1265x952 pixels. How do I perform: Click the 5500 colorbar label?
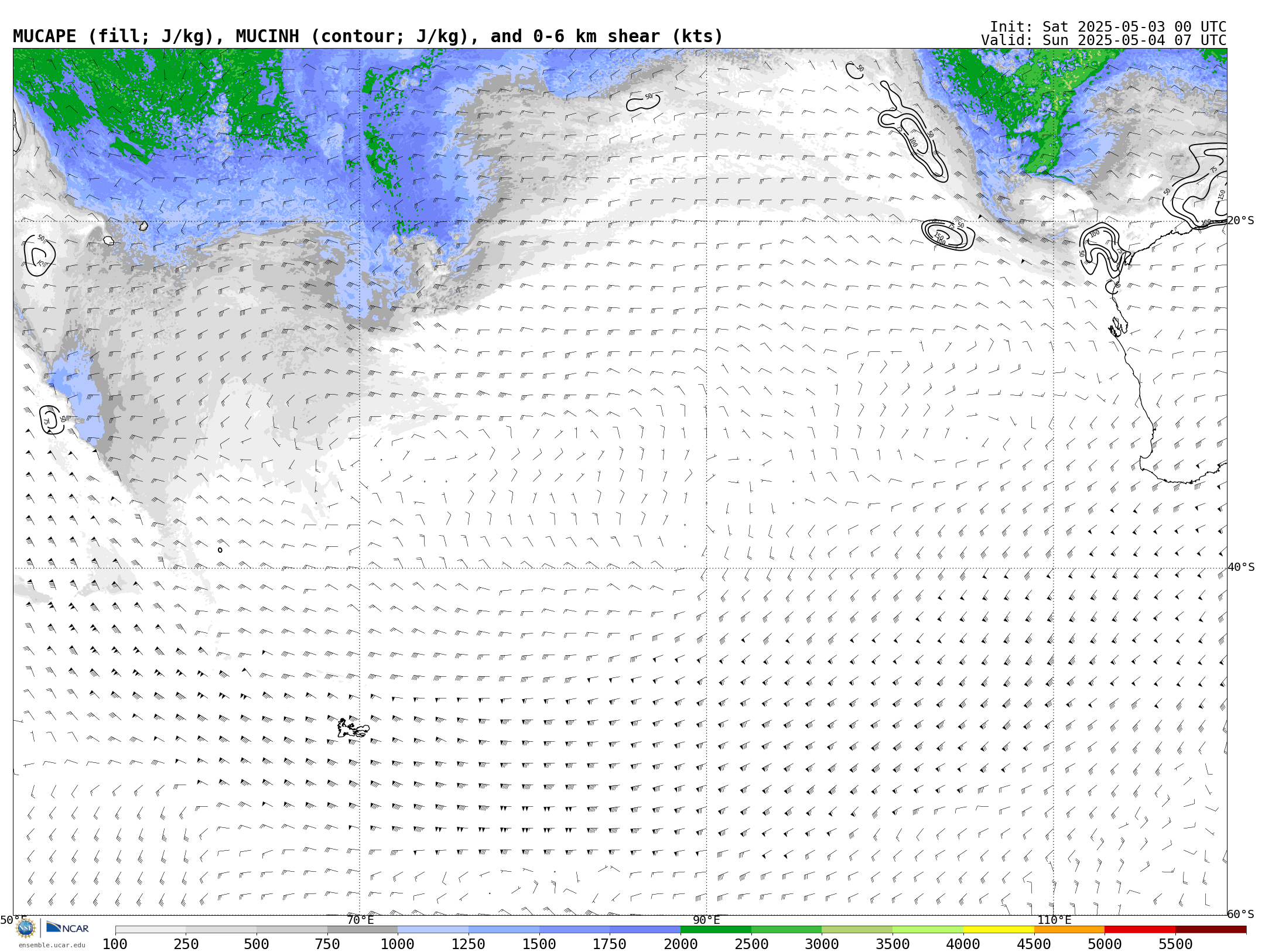click(x=1175, y=944)
